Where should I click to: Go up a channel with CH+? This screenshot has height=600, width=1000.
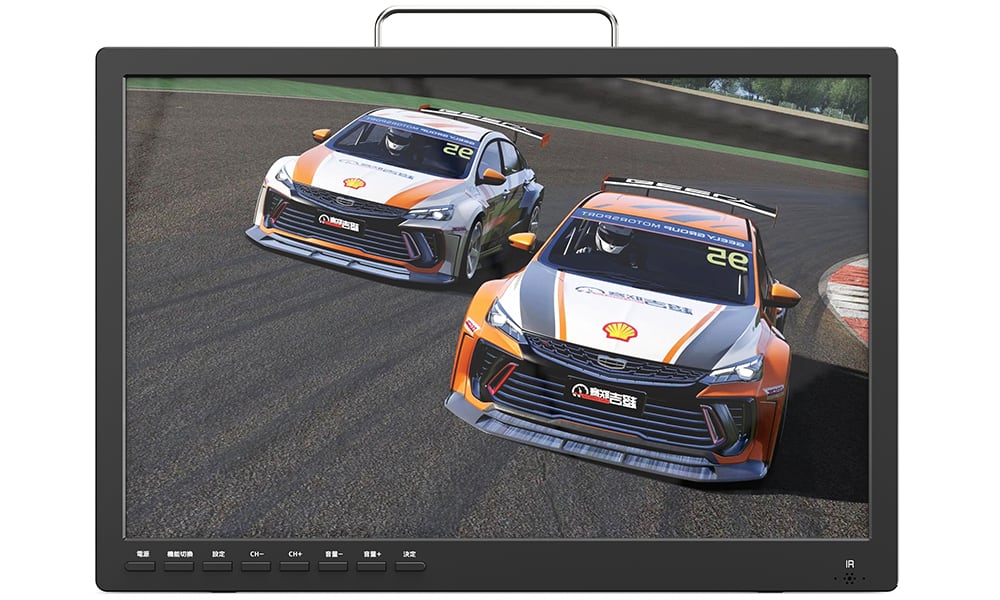click(x=295, y=566)
